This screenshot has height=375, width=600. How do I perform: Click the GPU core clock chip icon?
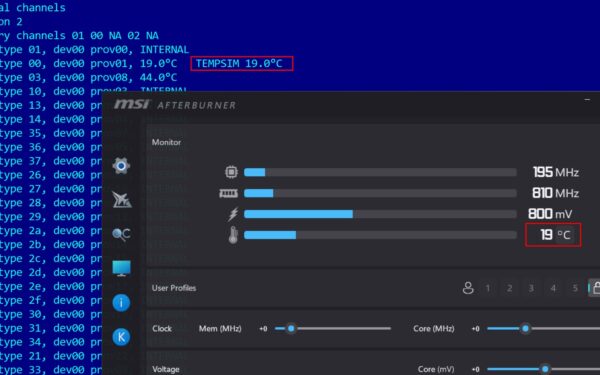[x=232, y=172]
